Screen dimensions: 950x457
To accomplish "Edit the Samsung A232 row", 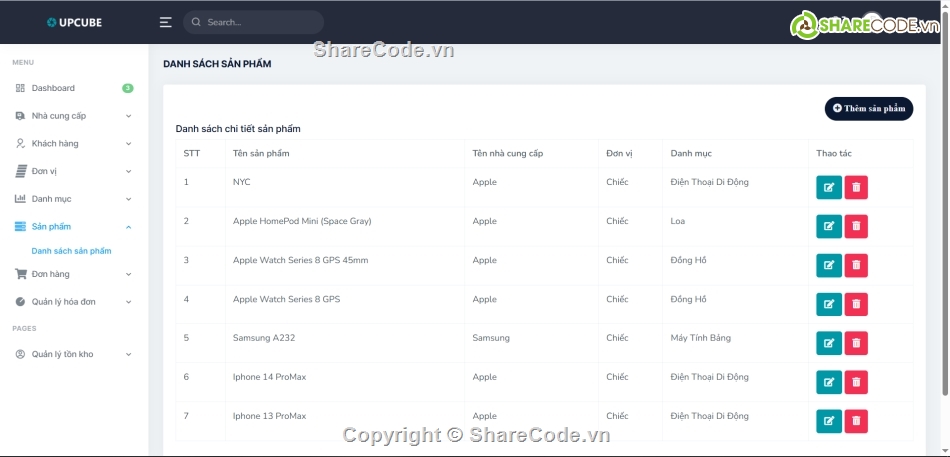I will 829,343.
